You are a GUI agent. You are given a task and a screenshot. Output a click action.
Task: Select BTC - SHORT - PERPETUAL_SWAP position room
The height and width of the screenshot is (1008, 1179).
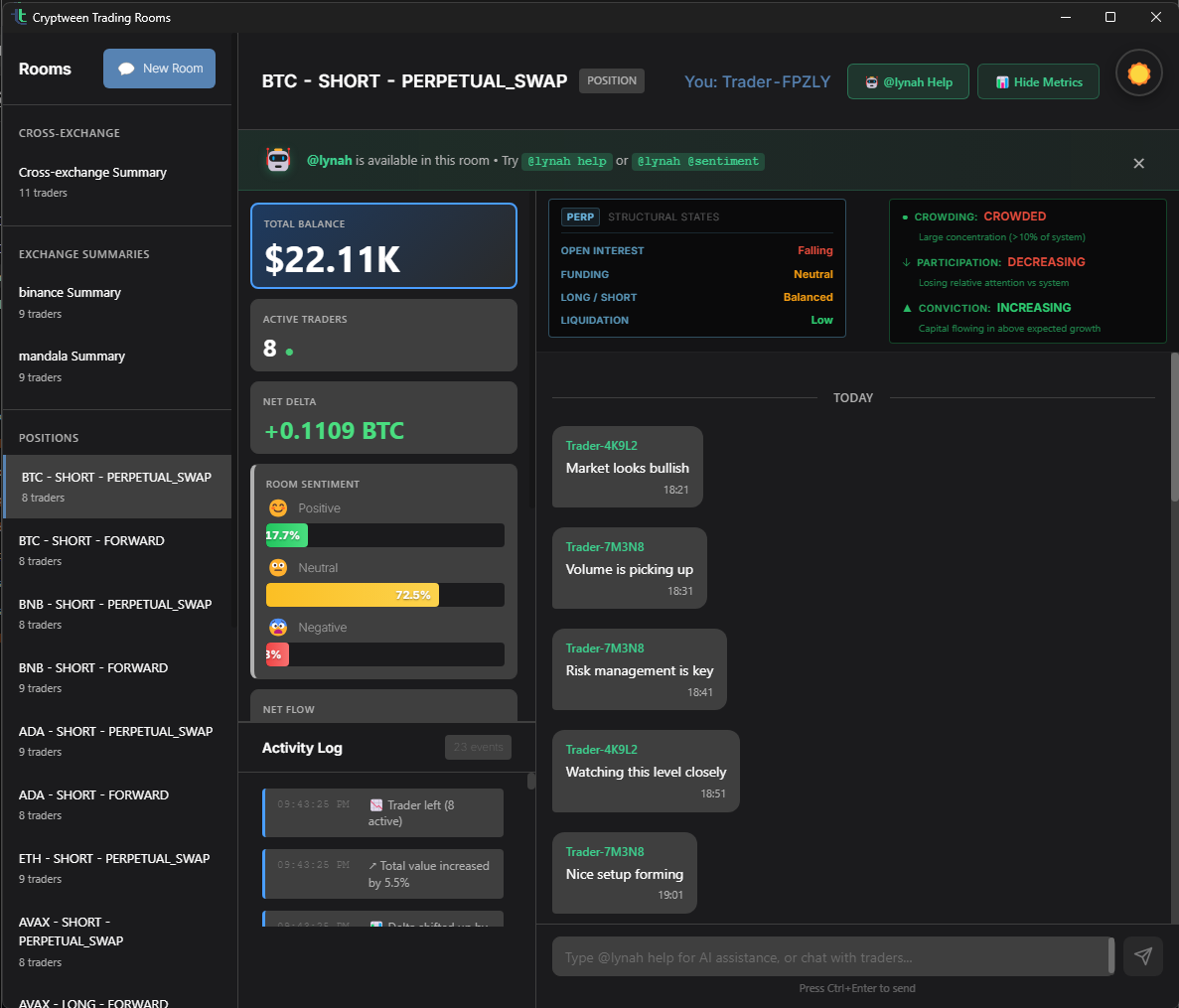tap(117, 487)
